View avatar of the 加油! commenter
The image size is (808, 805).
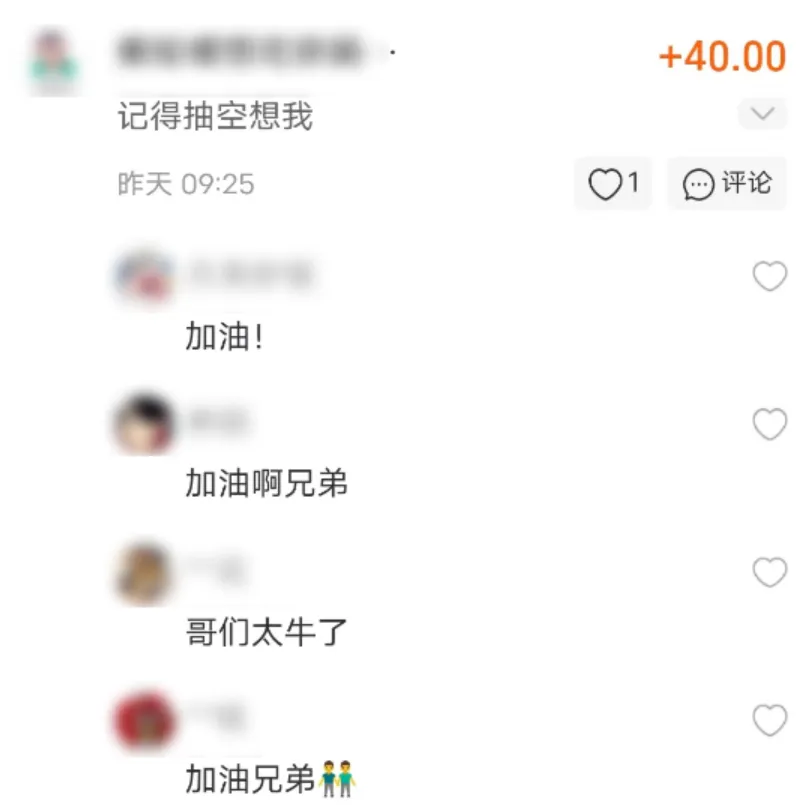pyautogui.click(x=144, y=277)
